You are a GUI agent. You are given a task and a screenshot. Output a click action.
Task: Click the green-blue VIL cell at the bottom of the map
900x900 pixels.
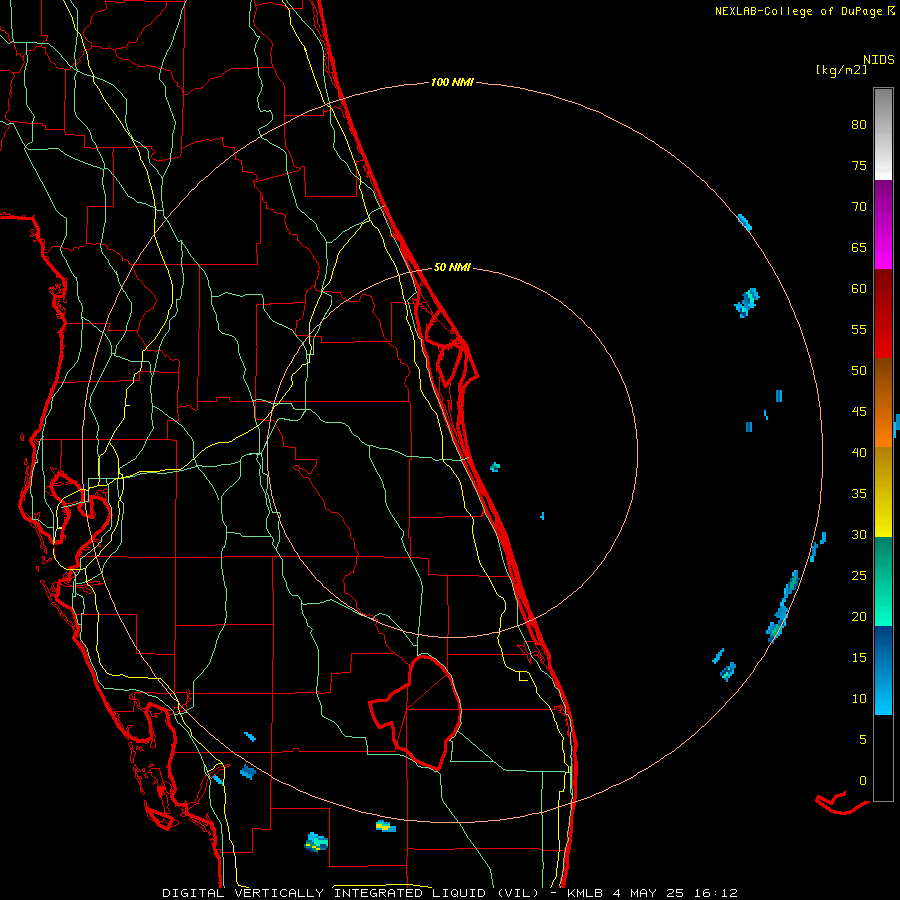point(316,842)
